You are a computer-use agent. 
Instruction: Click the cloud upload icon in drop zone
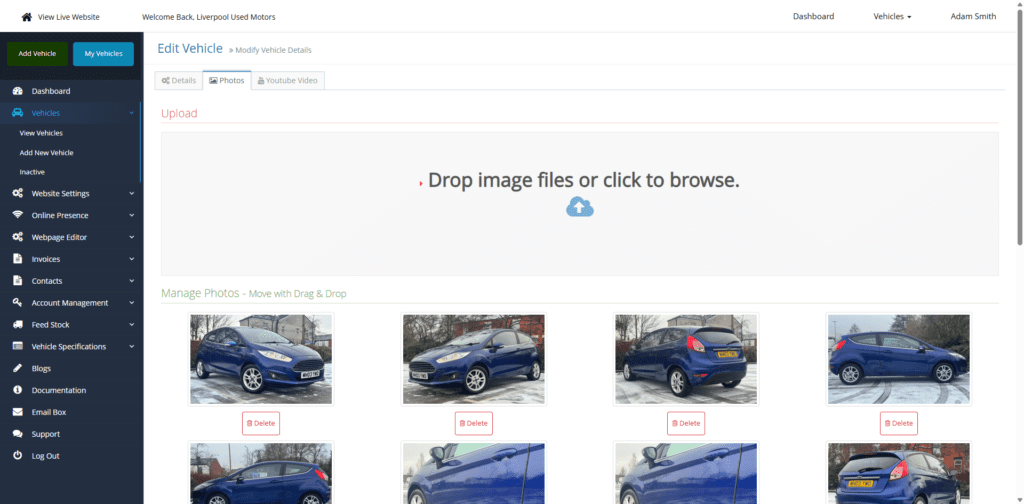[x=580, y=207]
